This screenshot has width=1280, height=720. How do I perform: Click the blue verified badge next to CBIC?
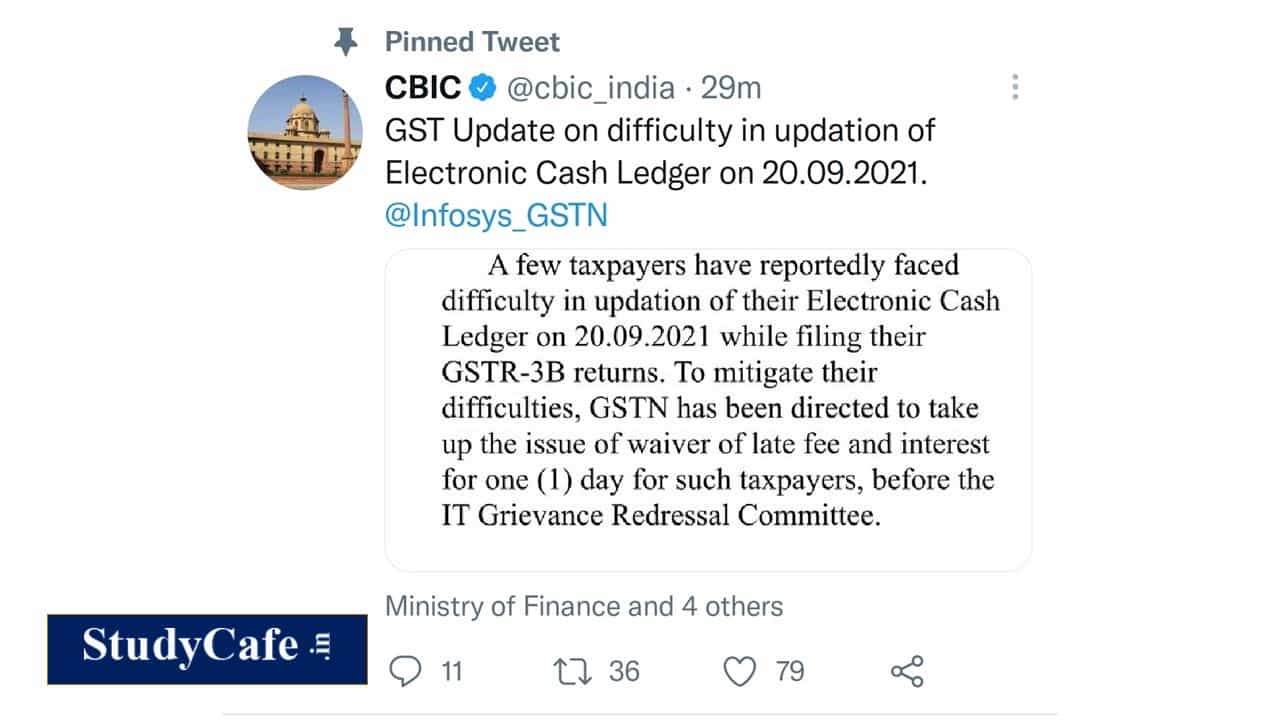pos(484,88)
